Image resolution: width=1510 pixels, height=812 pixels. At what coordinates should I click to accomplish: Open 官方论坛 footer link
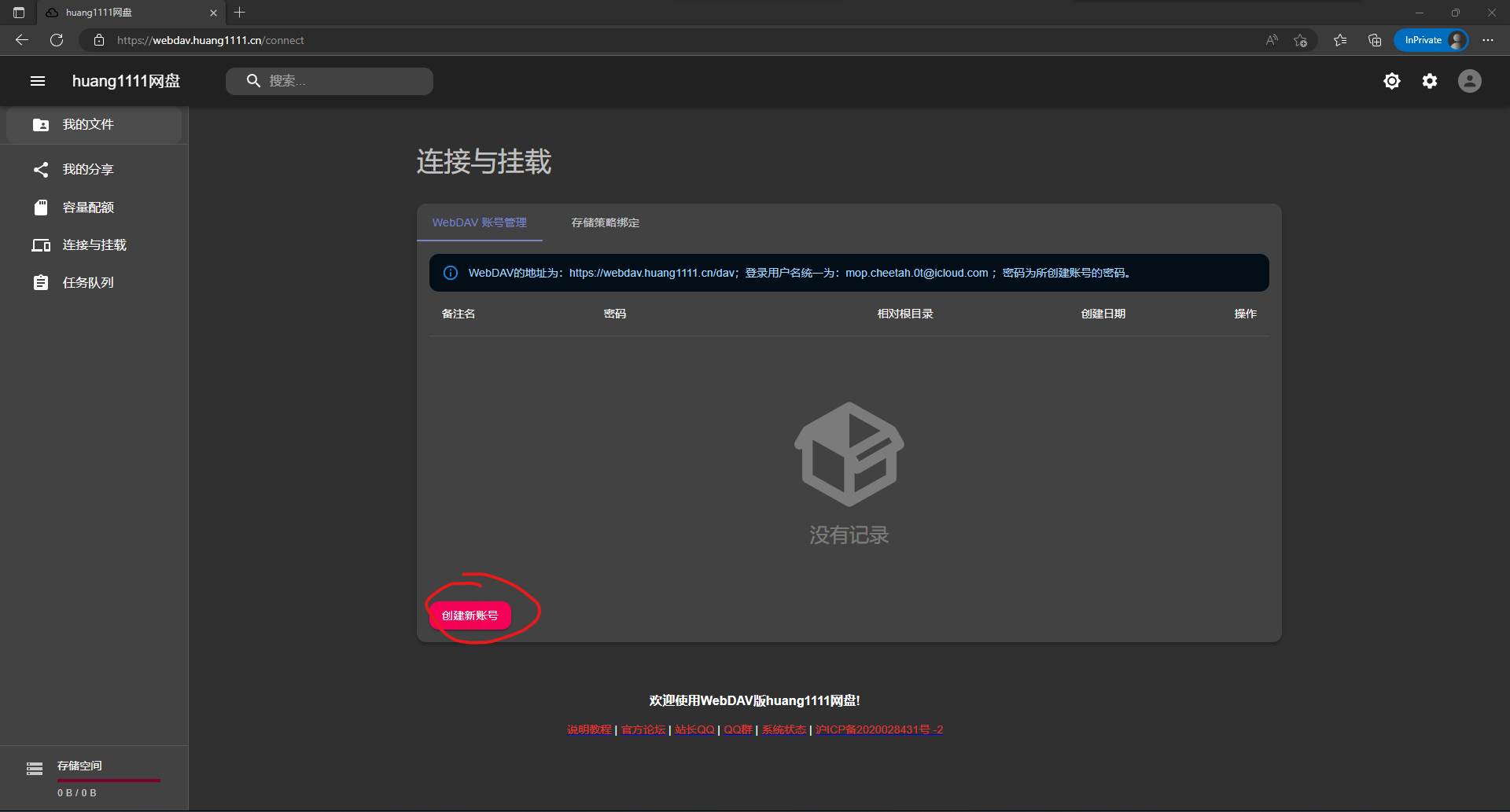click(643, 729)
